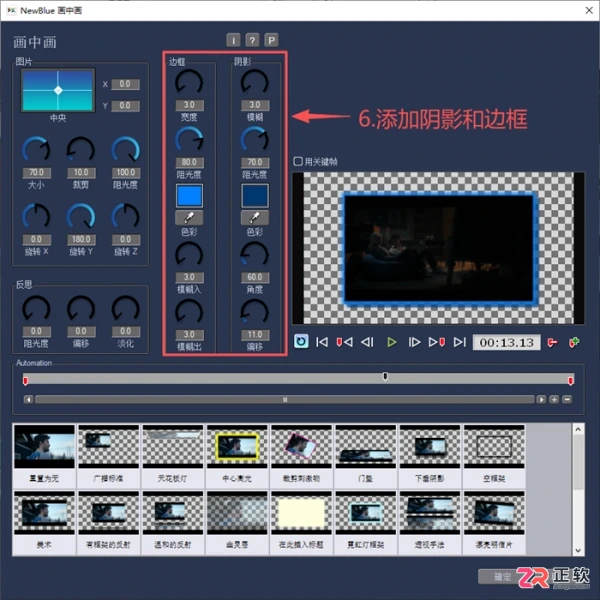This screenshot has height=600, width=600.
Task: Click the remove keyframe red icon
Action: coord(552,342)
